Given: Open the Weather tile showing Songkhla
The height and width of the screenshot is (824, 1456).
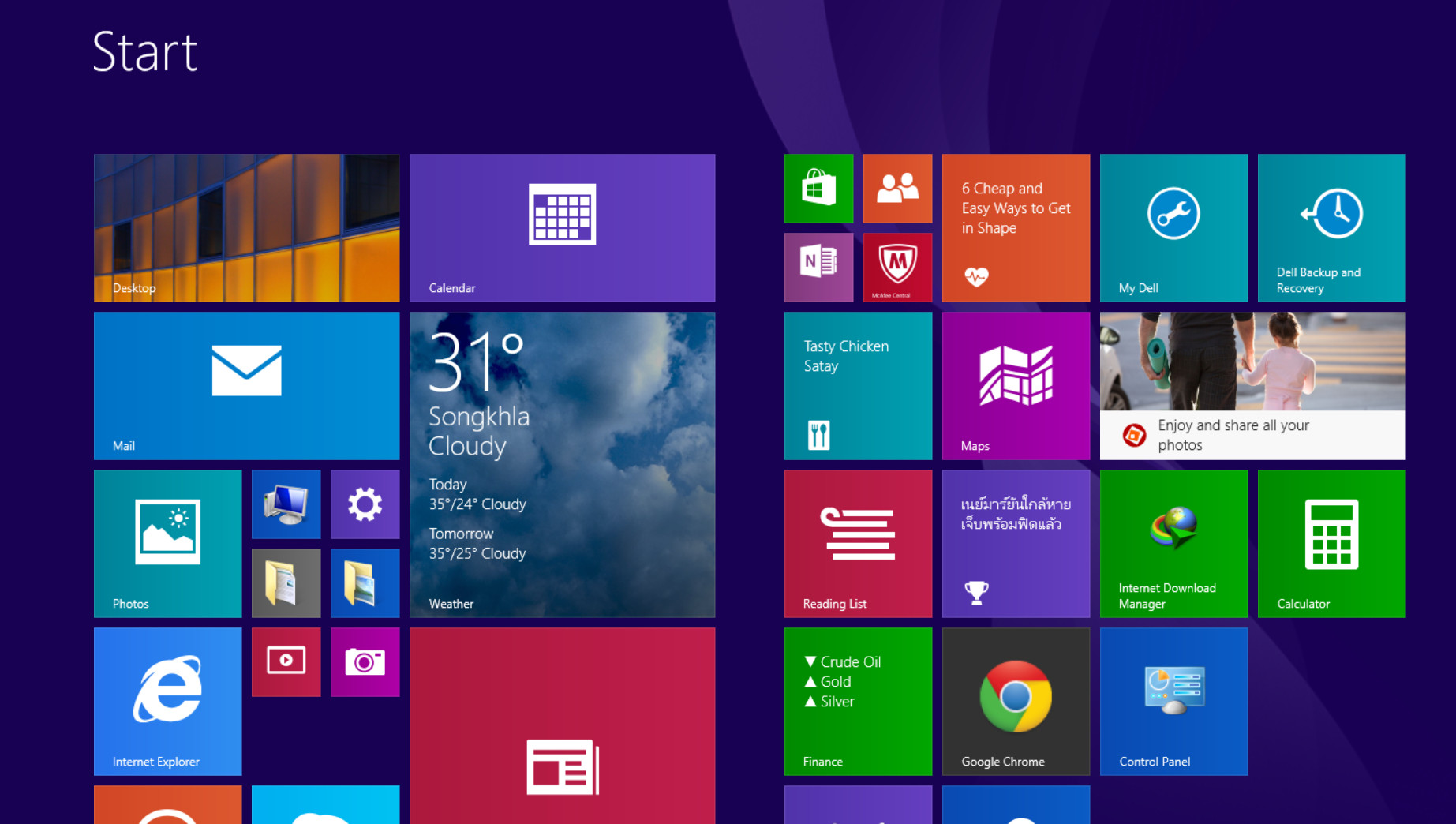Looking at the screenshot, I should coord(562,464).
